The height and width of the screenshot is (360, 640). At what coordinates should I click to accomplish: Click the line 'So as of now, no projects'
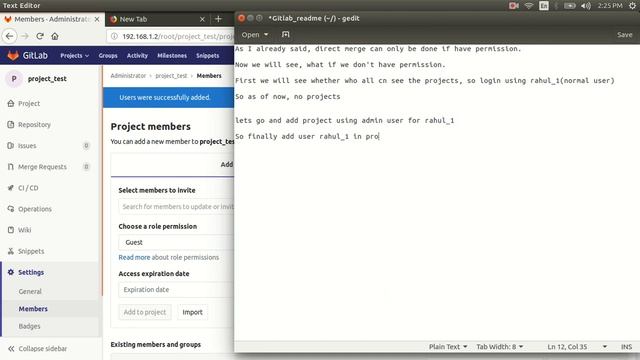pyautogui.click(x=288, y=97)
